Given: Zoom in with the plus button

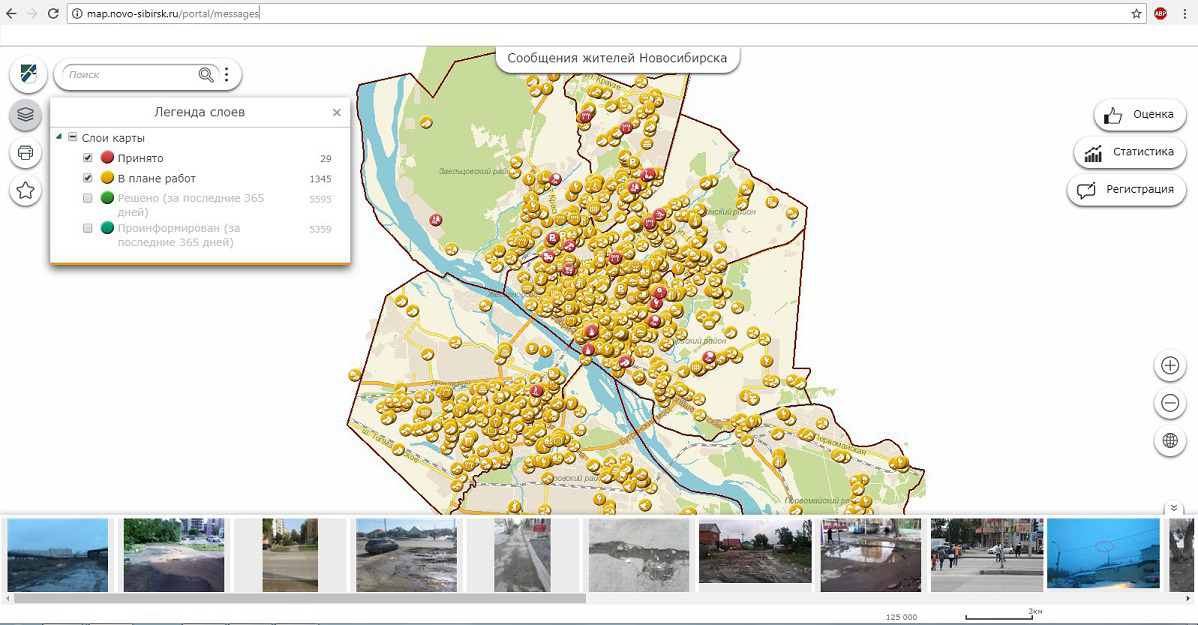Looking at the screenshot, I should point(1169,366).
